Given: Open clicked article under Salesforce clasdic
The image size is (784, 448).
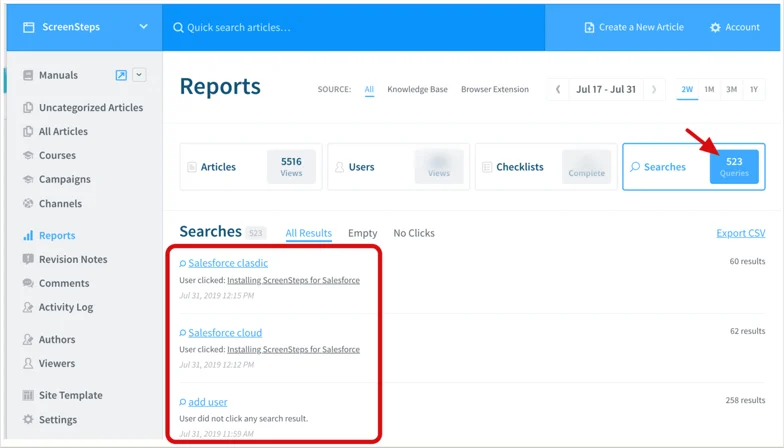Looking at the screenshot, I should 294,280.
